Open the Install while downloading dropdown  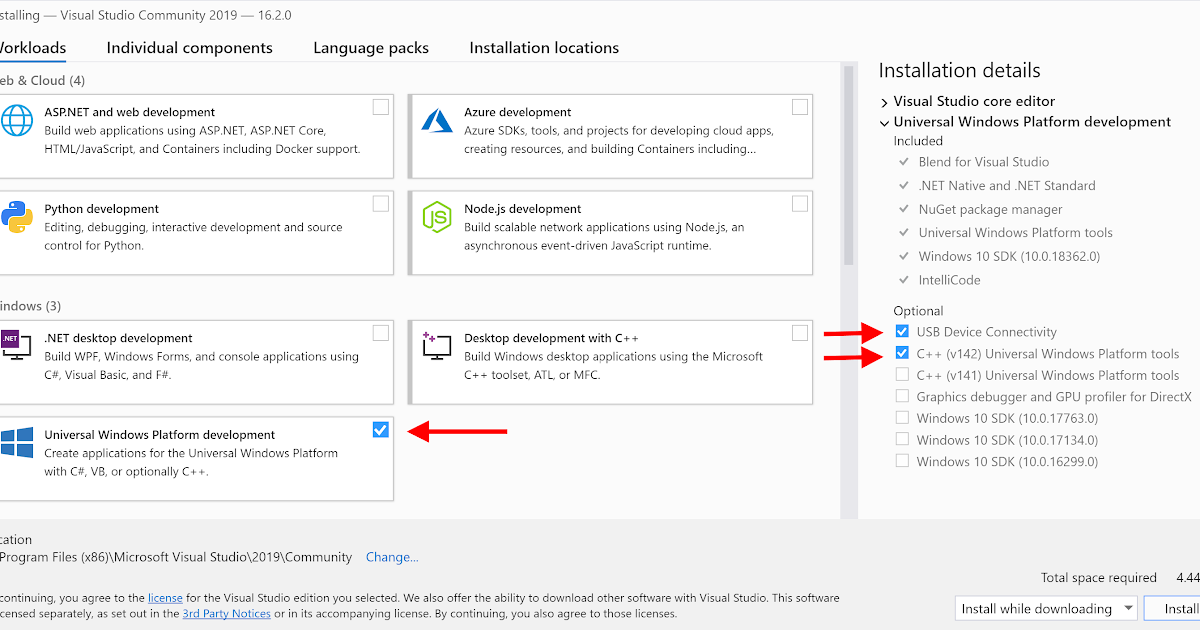(1046, 608)
